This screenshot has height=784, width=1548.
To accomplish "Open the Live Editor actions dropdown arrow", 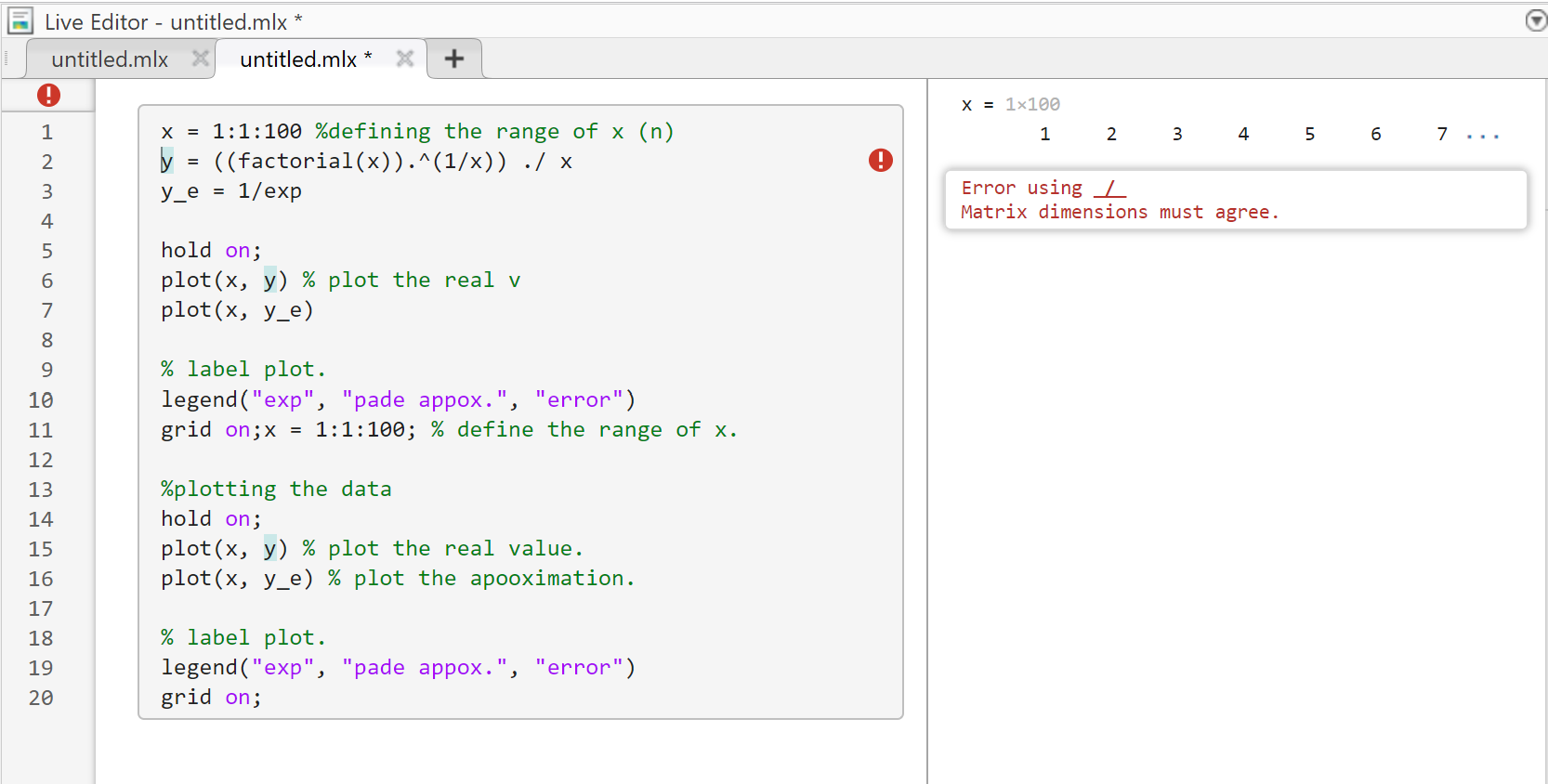I will tap(1536, 20).
